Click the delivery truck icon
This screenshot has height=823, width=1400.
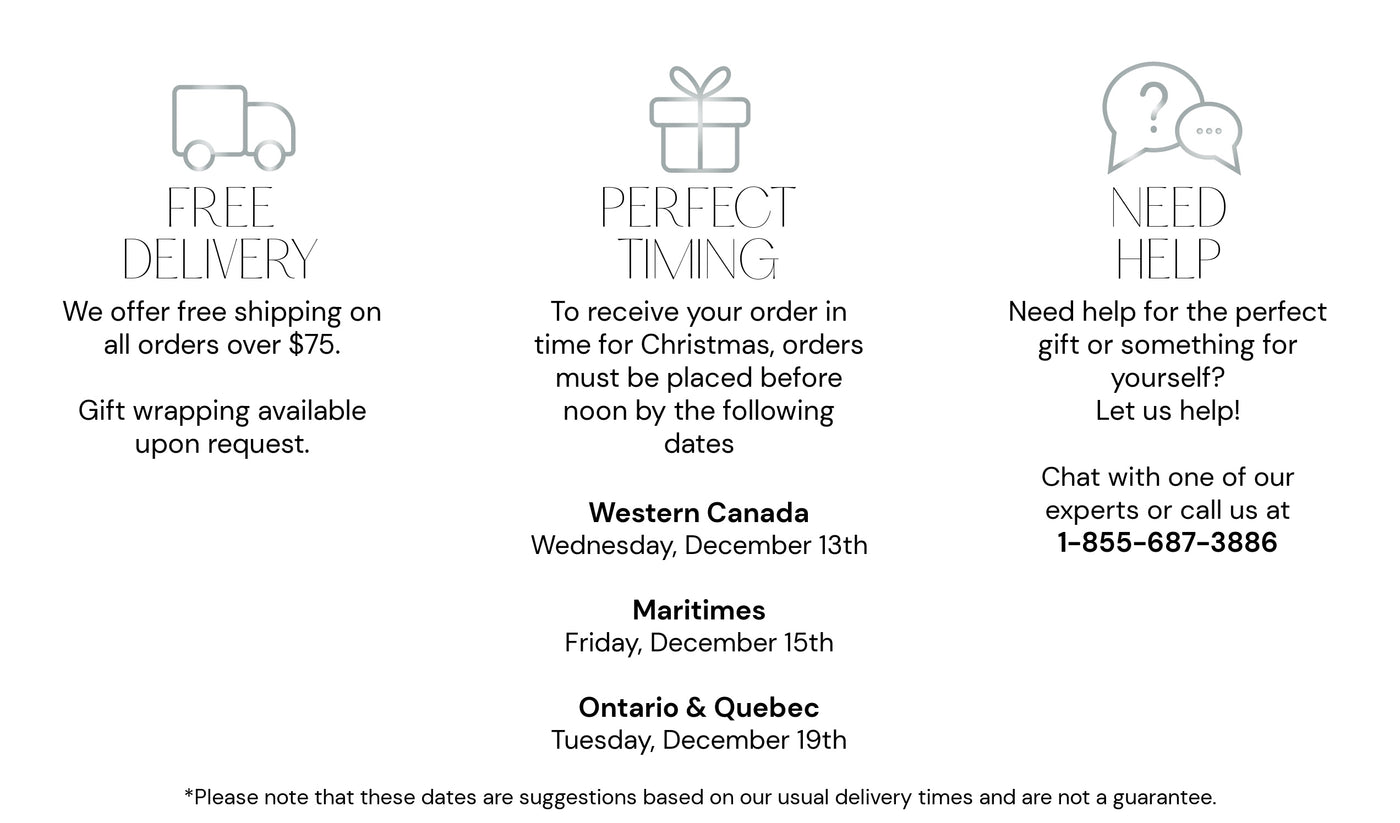tap(234, 128)
